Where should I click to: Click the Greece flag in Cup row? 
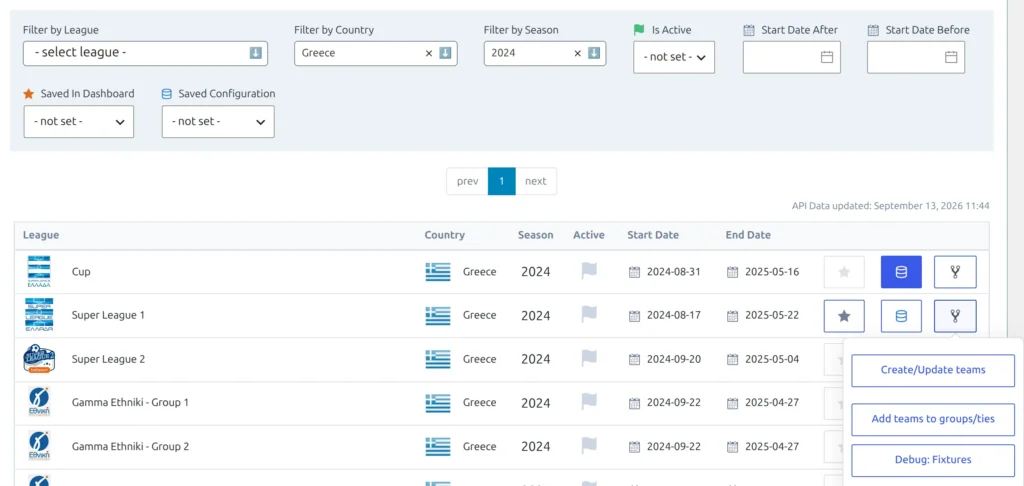438,272
